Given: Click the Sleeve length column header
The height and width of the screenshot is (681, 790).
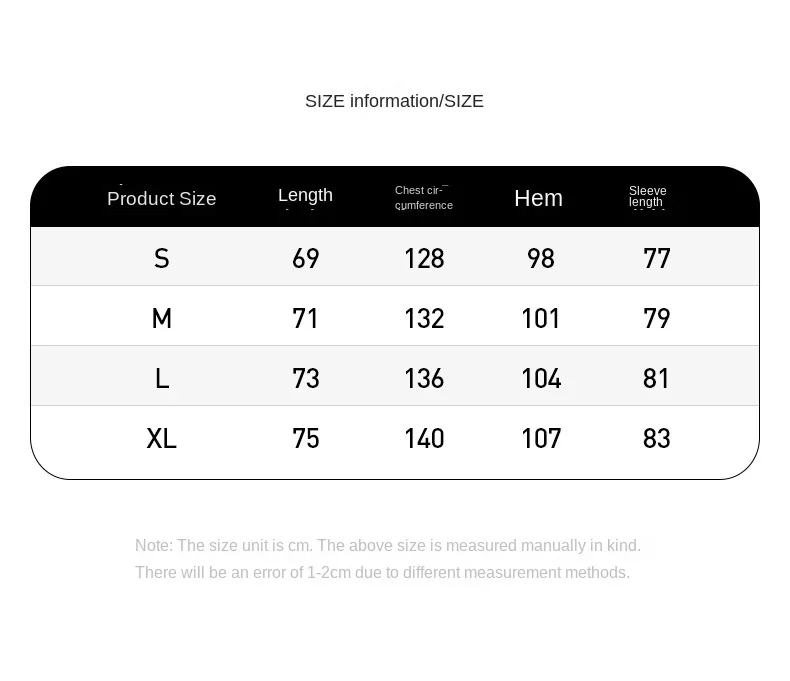Looking at the screenshot, I should click(647, 196).
